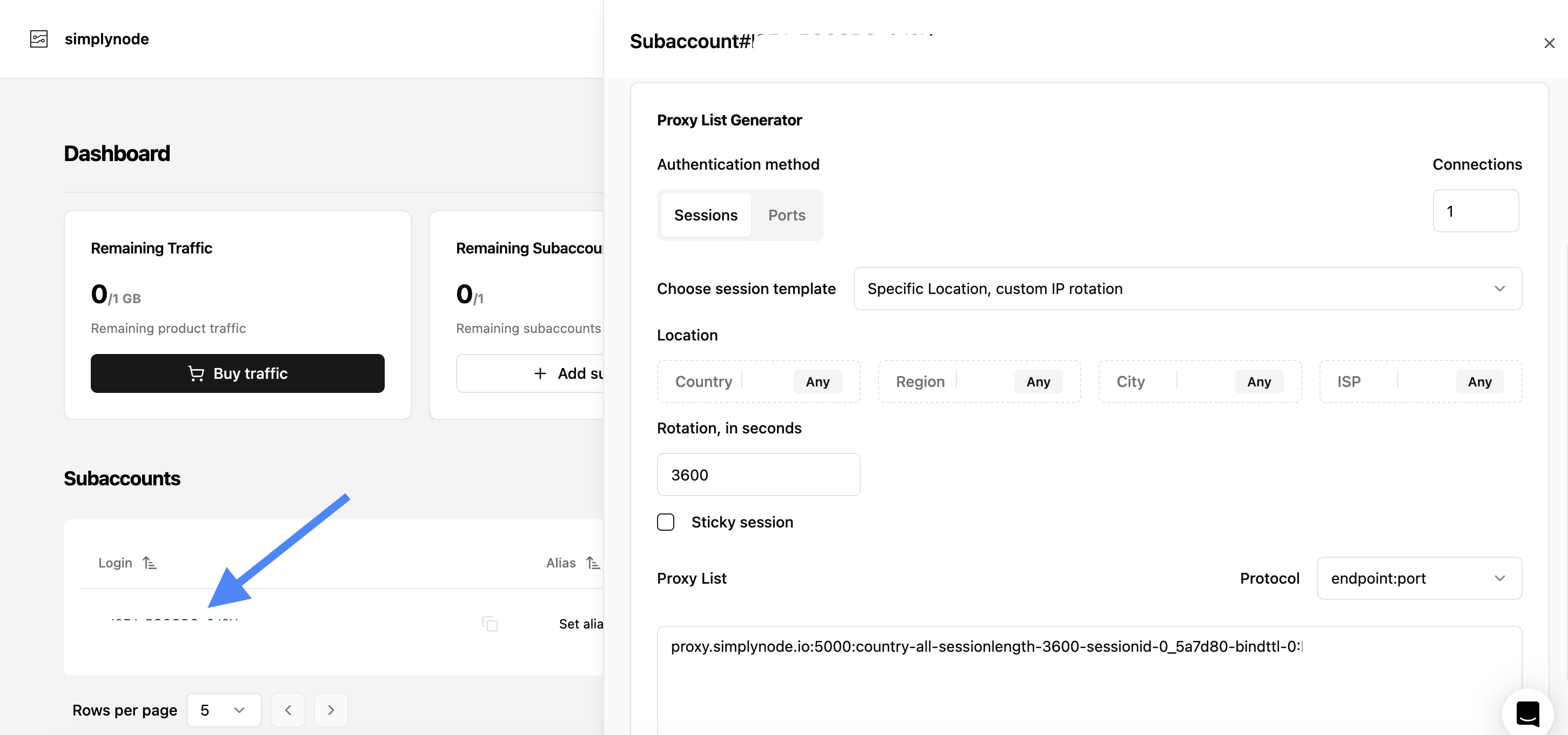Click the Buy traffic button
Image resolution: width=1568 pixels, height=735 pixels.
tap(237, 373)
